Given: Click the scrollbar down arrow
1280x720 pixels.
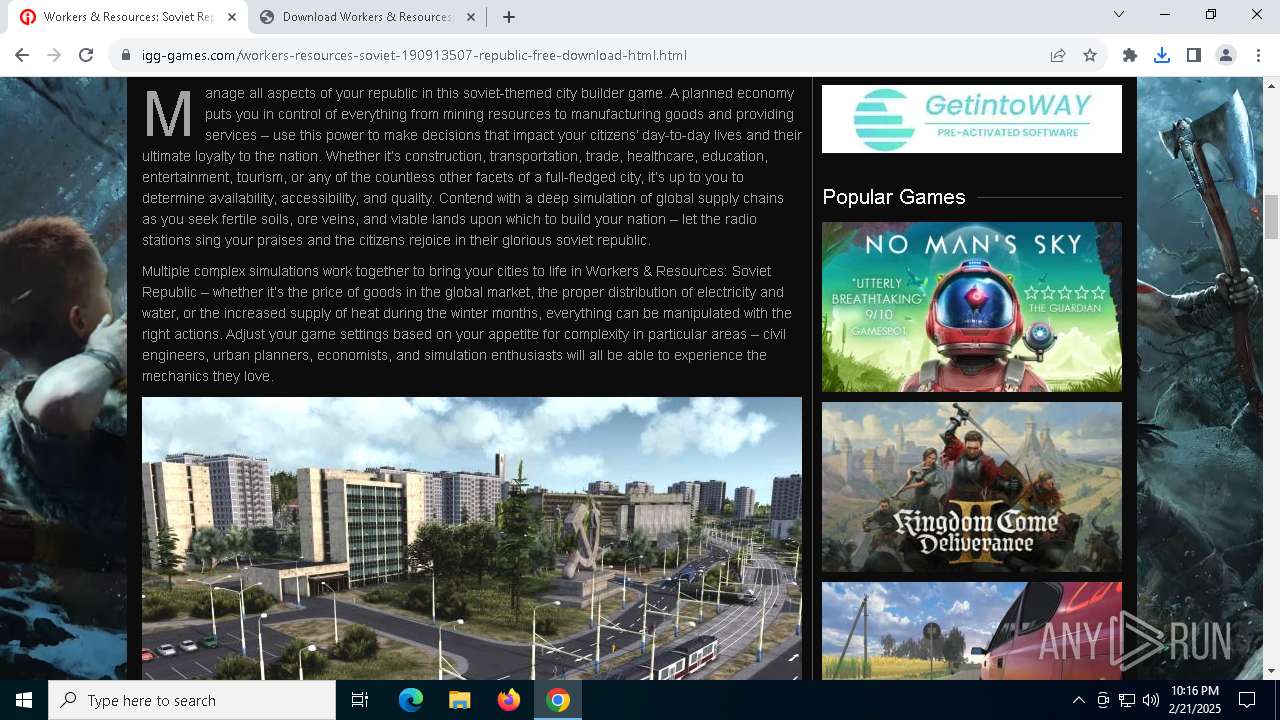Looking at the screenshot, I should [1272, 671].
